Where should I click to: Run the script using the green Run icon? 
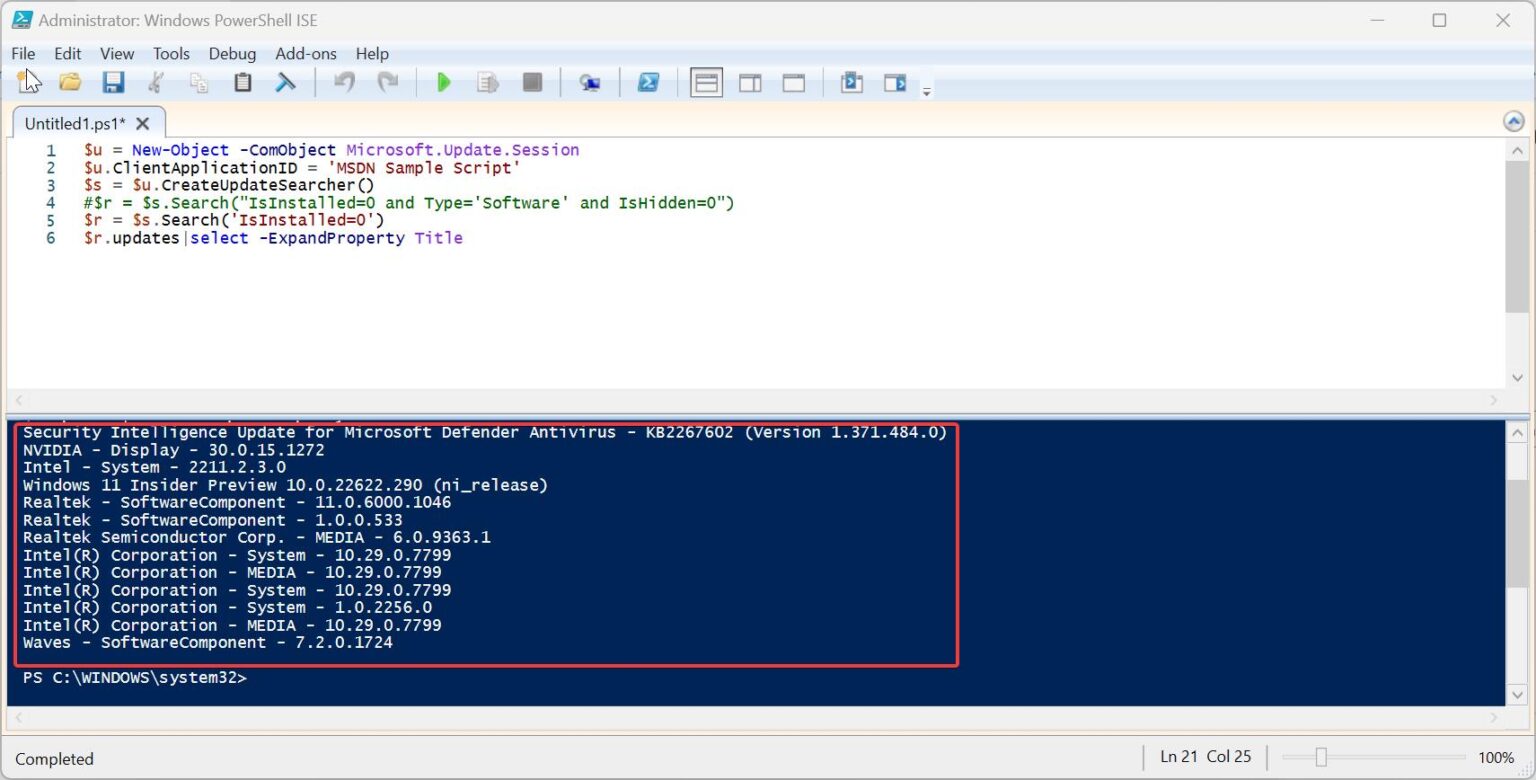click(x=443, y=82)
